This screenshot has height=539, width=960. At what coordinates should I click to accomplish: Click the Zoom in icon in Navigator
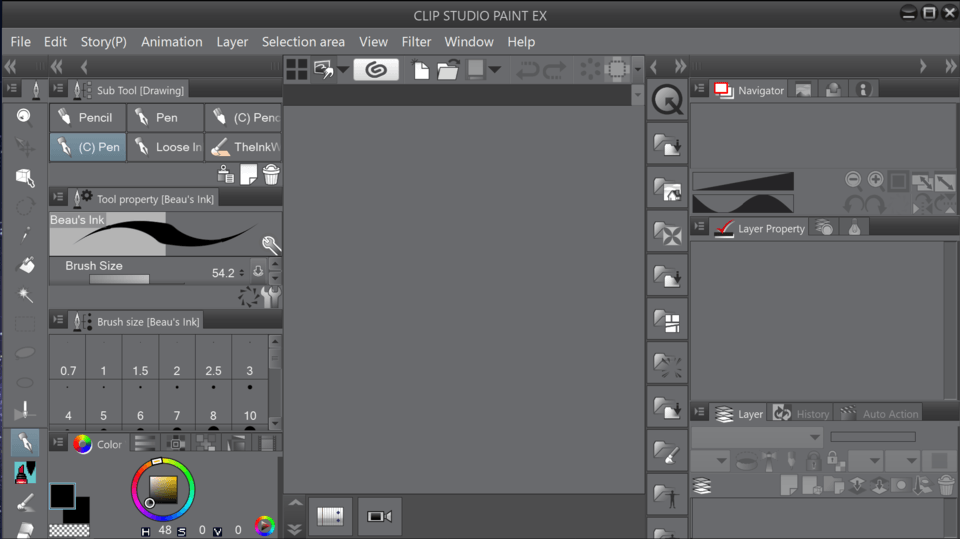pos(876,180)
